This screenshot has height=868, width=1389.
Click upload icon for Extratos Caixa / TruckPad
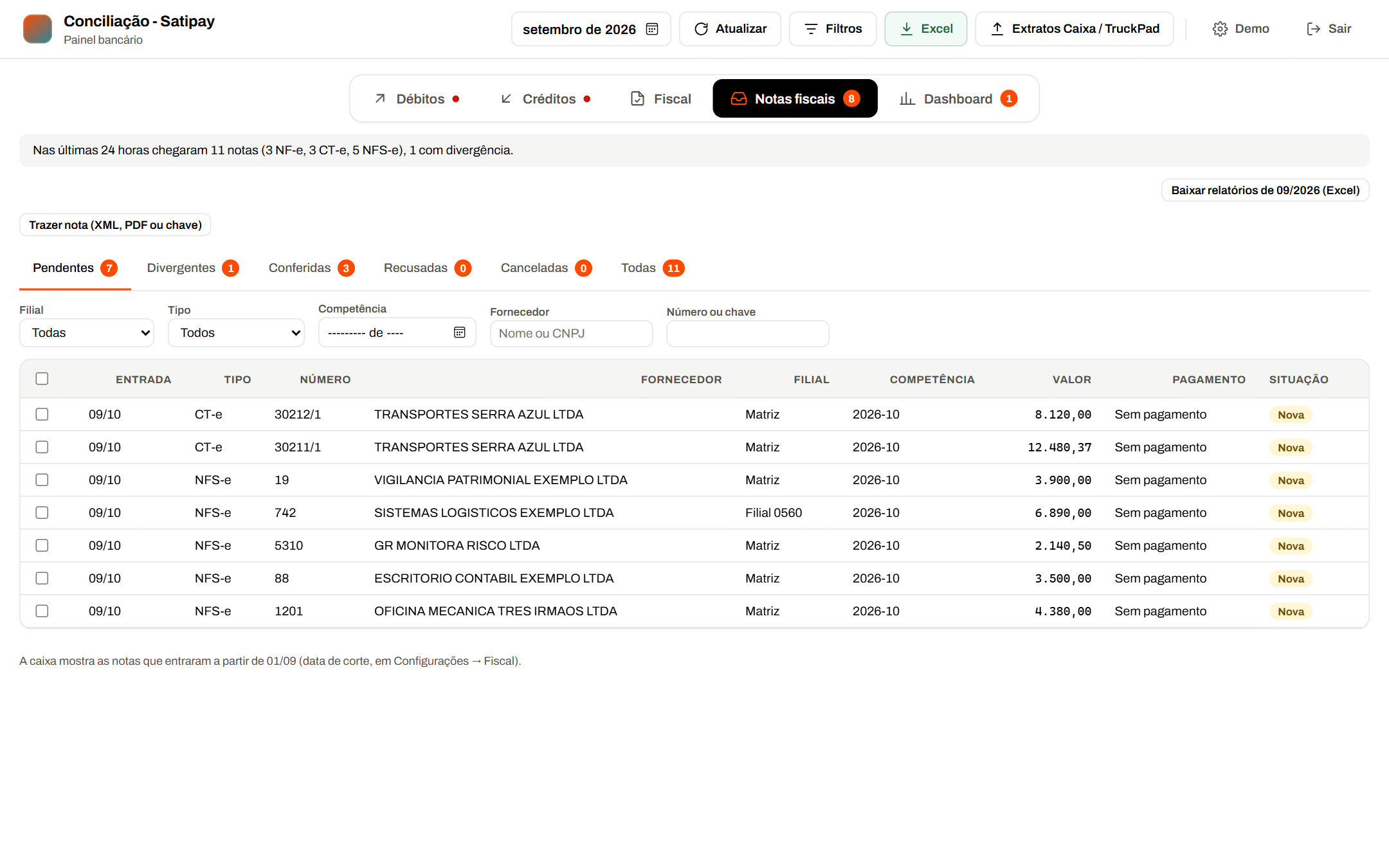[x=997, y=29]
